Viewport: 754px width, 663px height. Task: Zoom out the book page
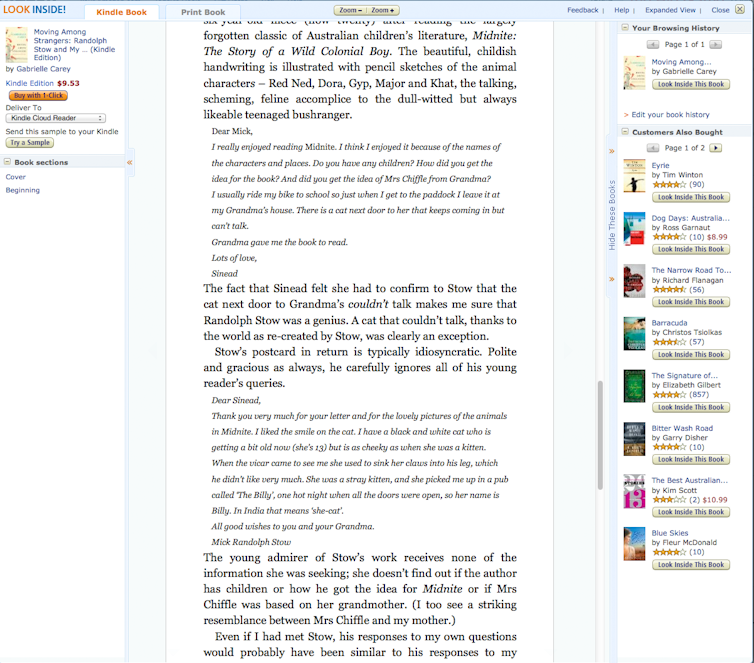point(350,10)
